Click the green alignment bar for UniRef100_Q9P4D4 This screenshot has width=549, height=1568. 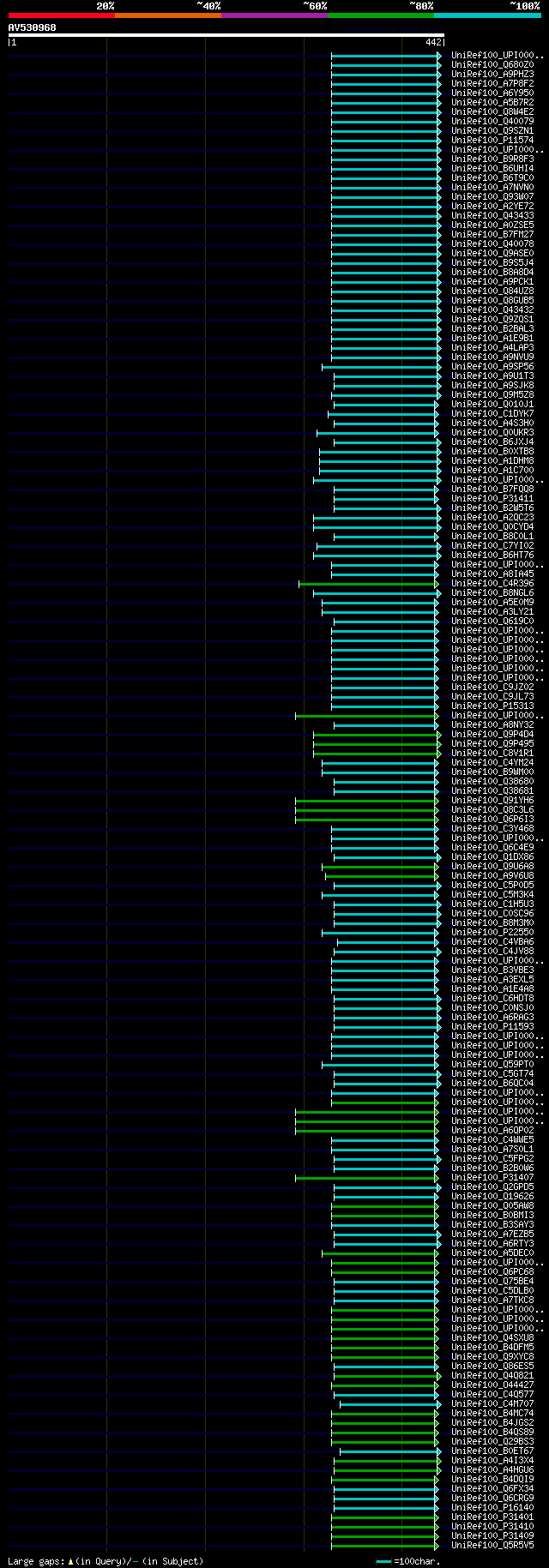coord(377,735)
